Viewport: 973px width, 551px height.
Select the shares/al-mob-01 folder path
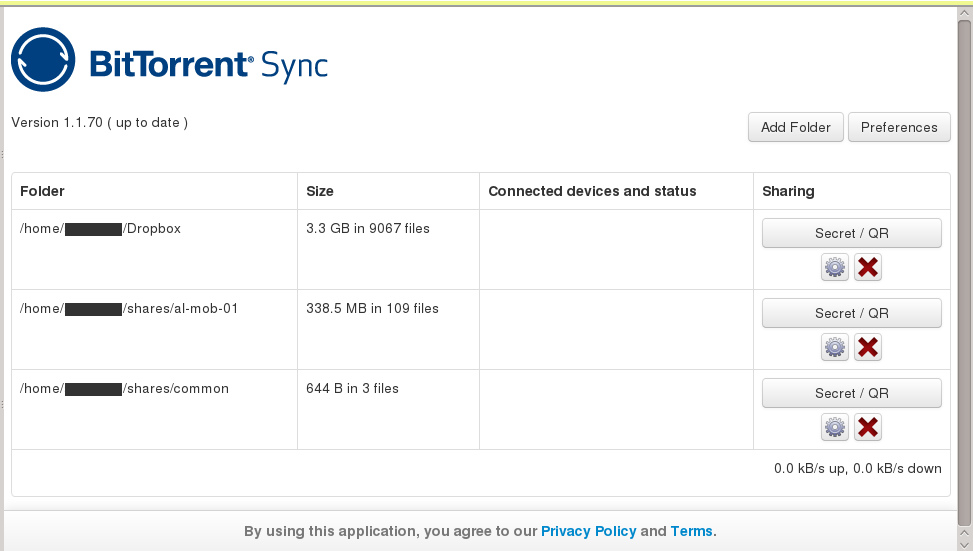[x=129, y=309]
